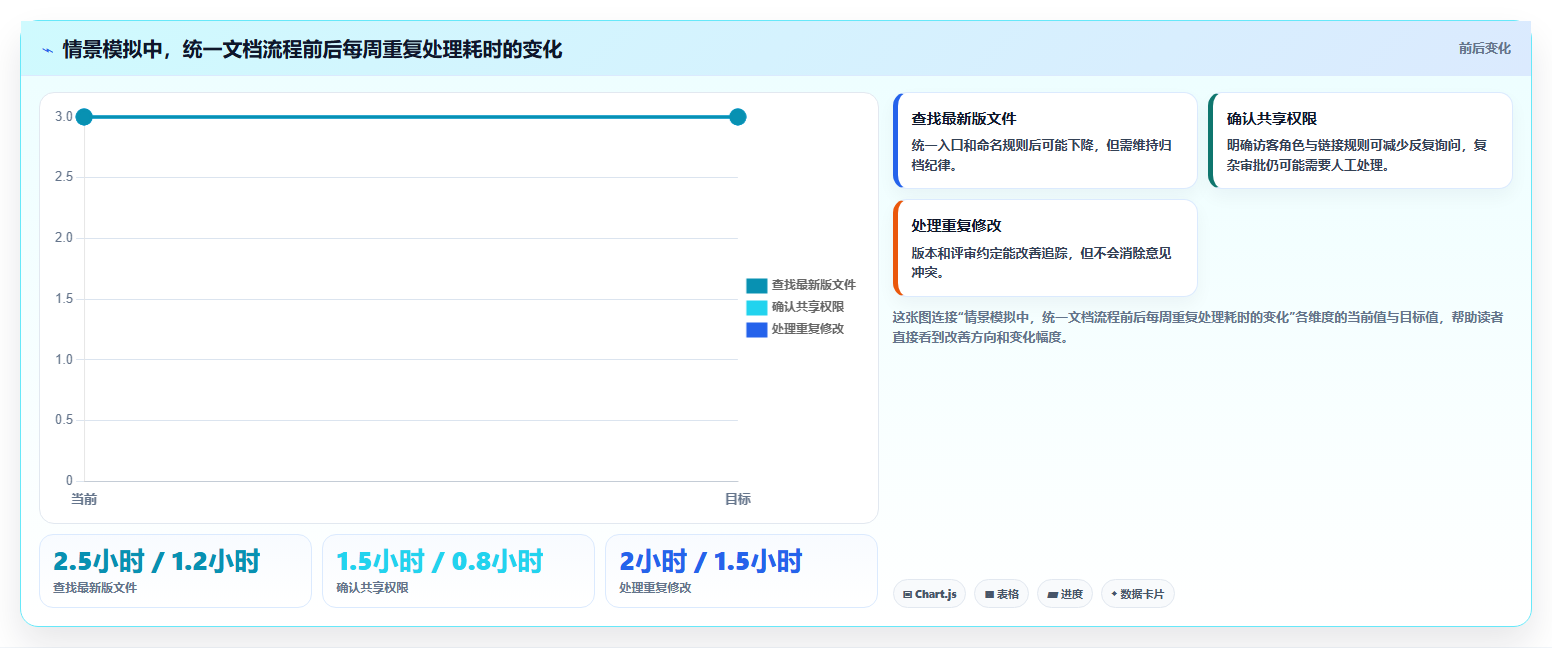
Task: Open the 处理重复修改 description card heading
Action: click(956, 226)
